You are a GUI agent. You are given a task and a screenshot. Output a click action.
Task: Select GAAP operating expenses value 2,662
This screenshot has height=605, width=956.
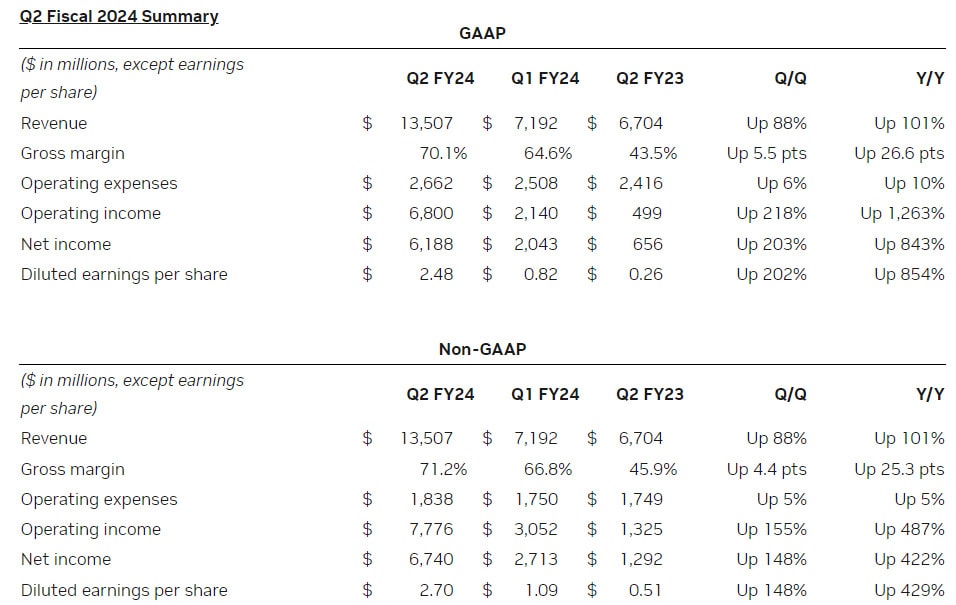(x=430, y=183)
